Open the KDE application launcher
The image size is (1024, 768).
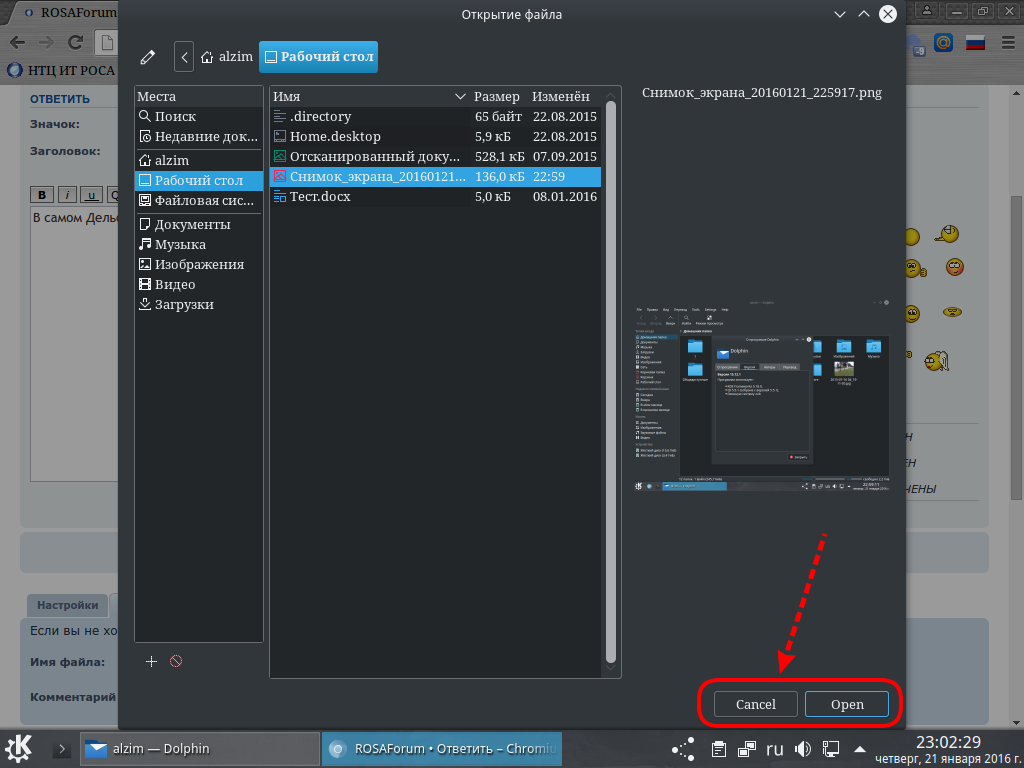click(x=20, y=748)
